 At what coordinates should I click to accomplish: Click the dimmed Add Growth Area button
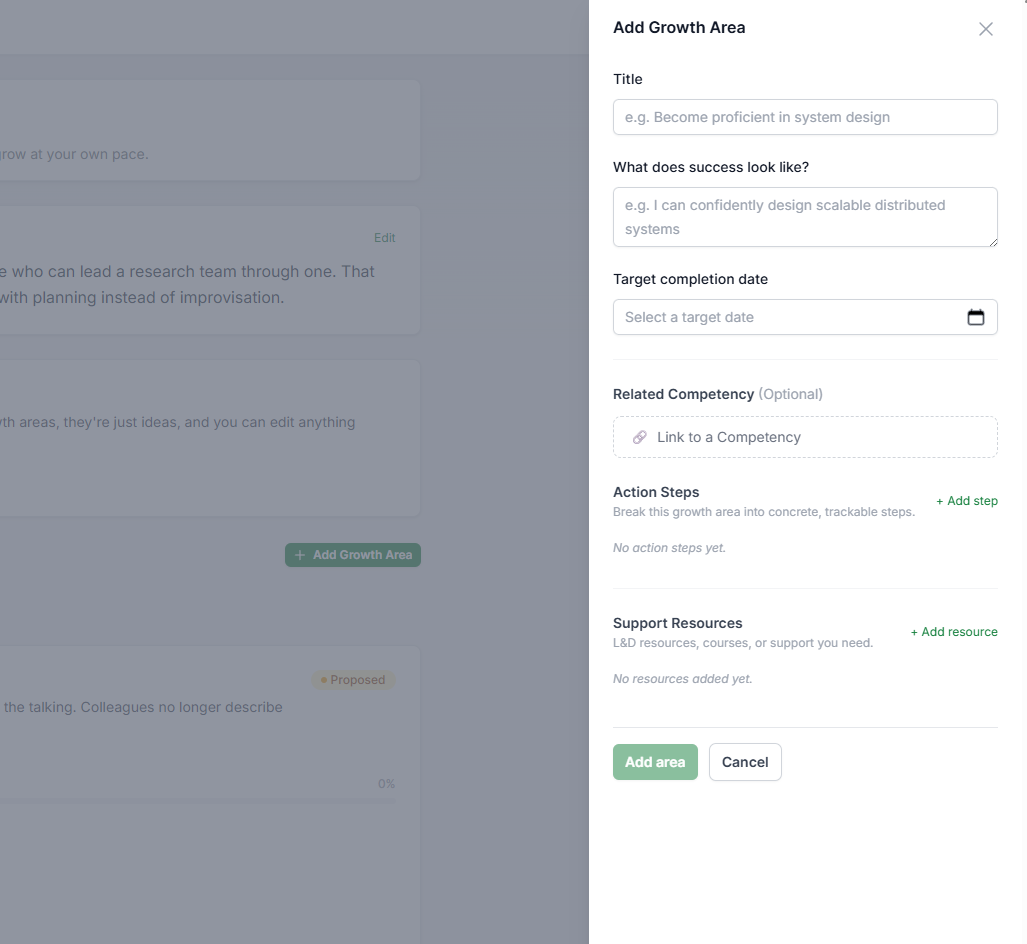(x=353, y=555)
